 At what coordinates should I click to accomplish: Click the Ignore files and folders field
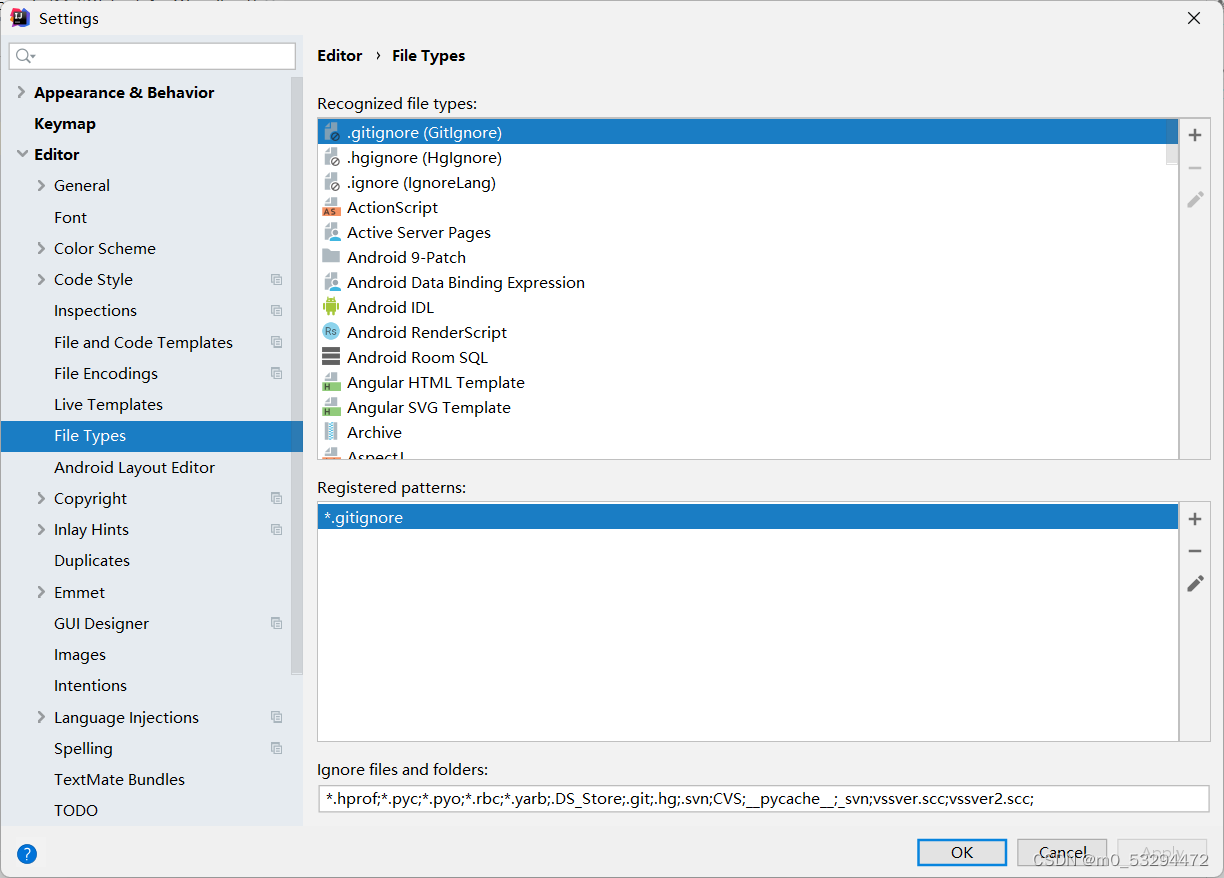point(763,798)
